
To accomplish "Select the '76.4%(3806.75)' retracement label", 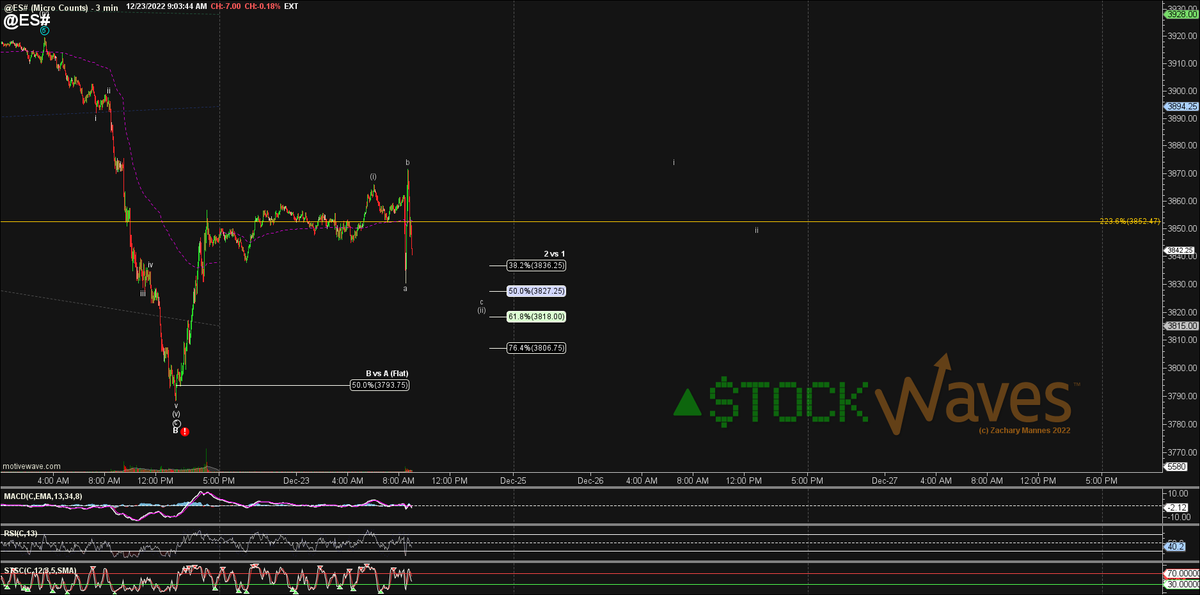I will click(536, 348).
